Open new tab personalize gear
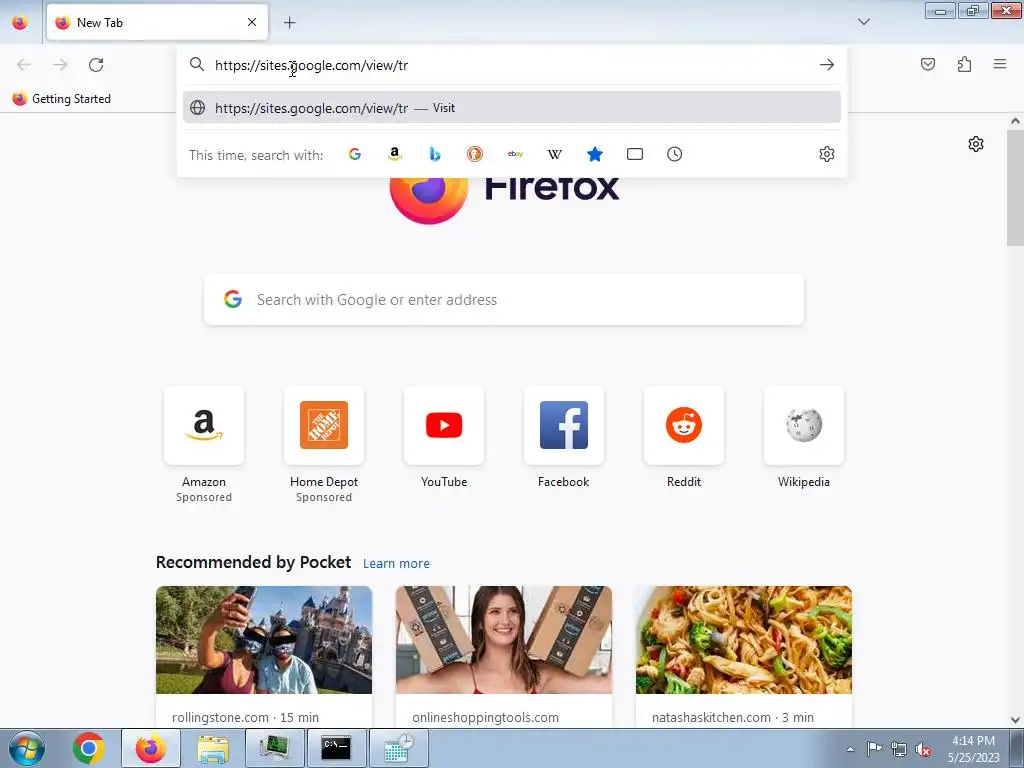1024x768 pixels. (x=976, y=144)
